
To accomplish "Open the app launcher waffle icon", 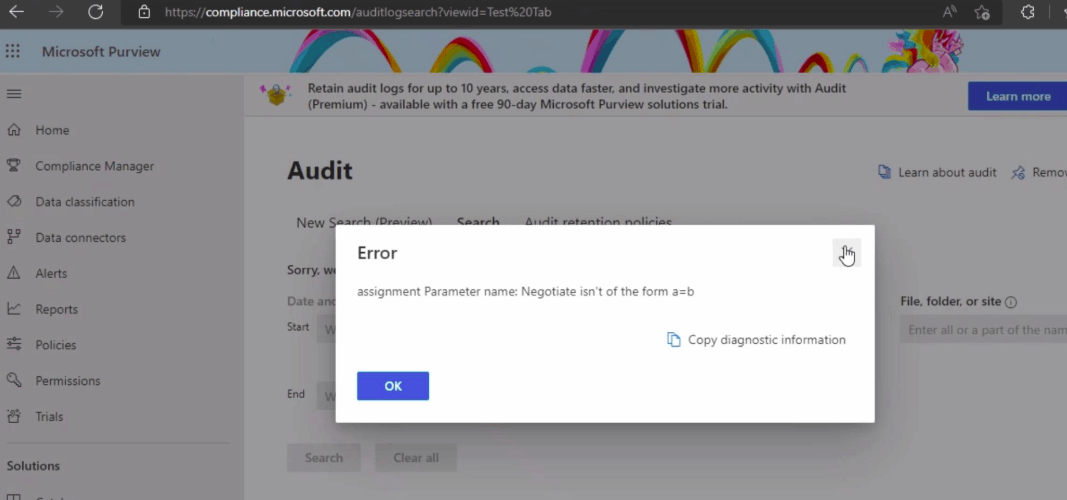I will (13, 52).
